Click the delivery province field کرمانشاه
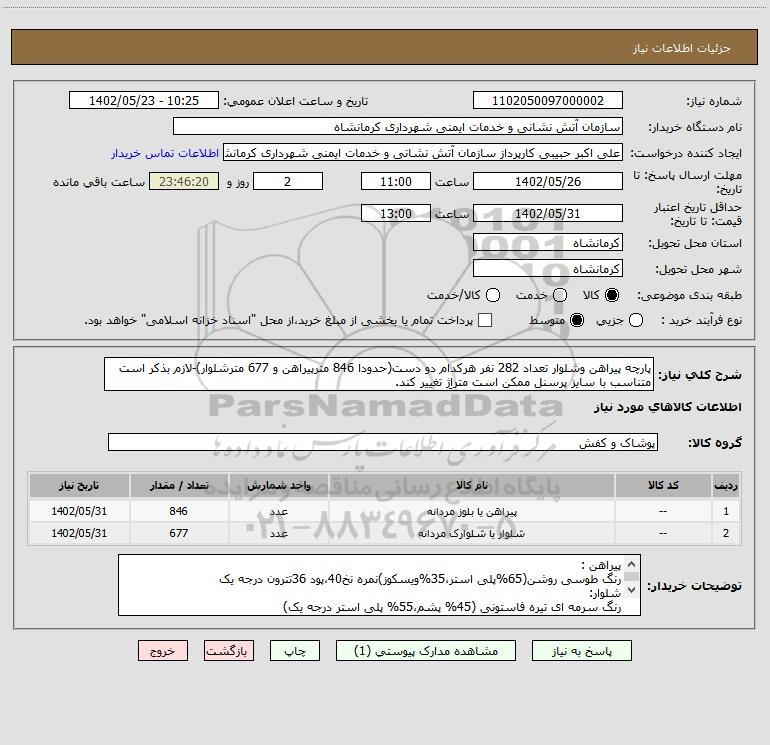 click(x=548, y=243)
